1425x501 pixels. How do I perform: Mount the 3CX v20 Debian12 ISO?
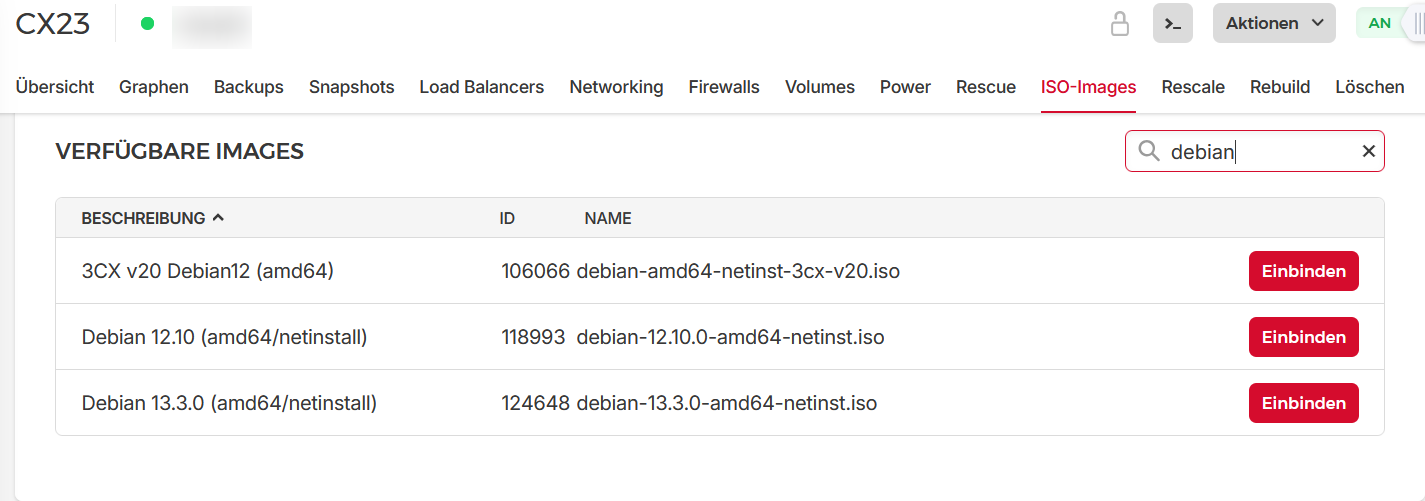(1303, 271)
